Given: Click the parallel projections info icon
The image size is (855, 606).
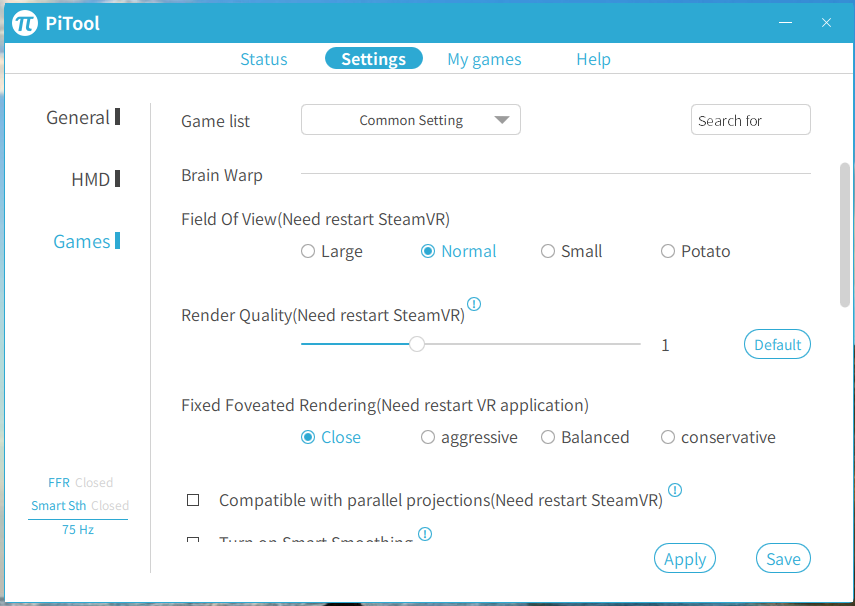Looking at the screenshot, I should point(675,490).
